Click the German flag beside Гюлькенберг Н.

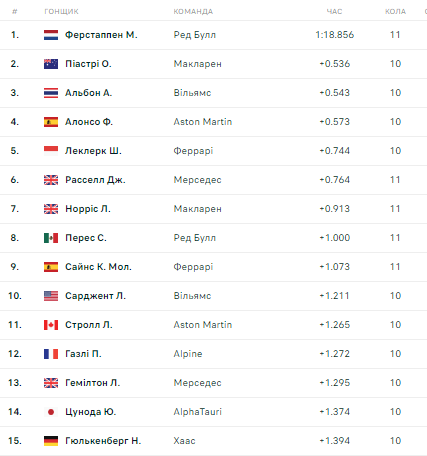point(51,441)
